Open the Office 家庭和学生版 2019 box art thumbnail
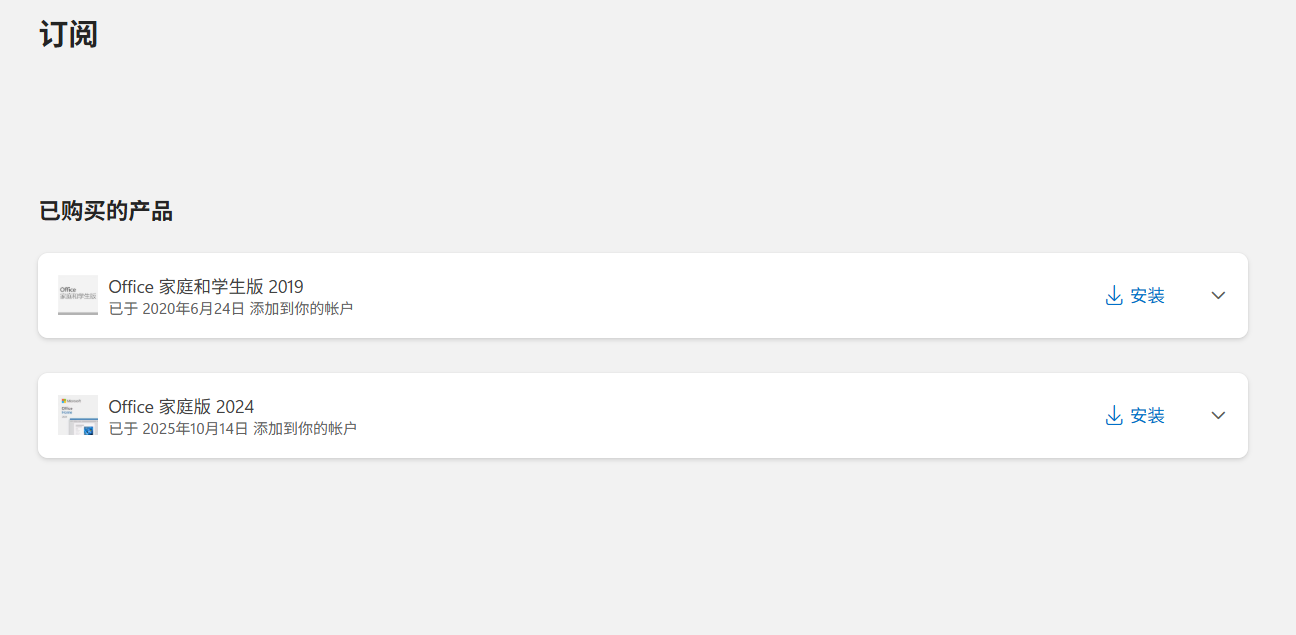 point(78,295)
